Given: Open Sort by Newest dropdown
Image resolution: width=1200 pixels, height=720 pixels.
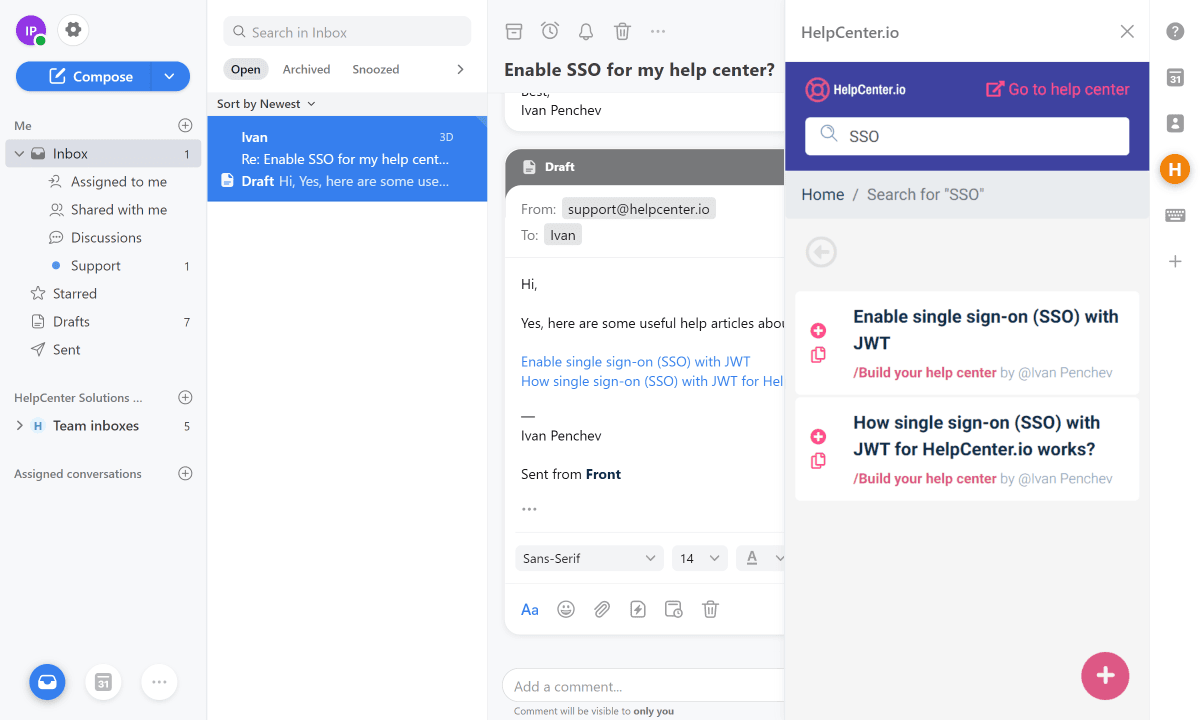Looking at the screenshot, I should pos(266,104).
